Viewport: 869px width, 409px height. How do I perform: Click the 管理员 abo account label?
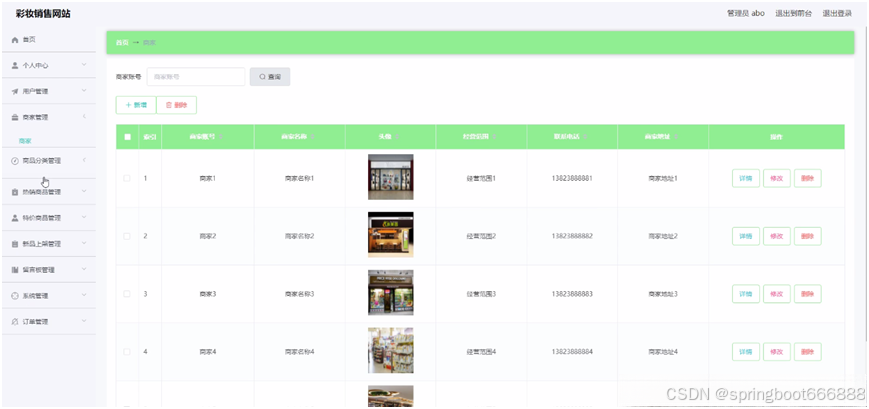[746, 13]
